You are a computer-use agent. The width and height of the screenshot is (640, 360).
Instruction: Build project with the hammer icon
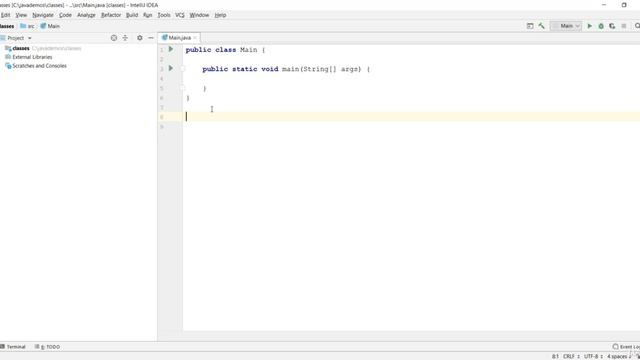(x=542, y=26)
